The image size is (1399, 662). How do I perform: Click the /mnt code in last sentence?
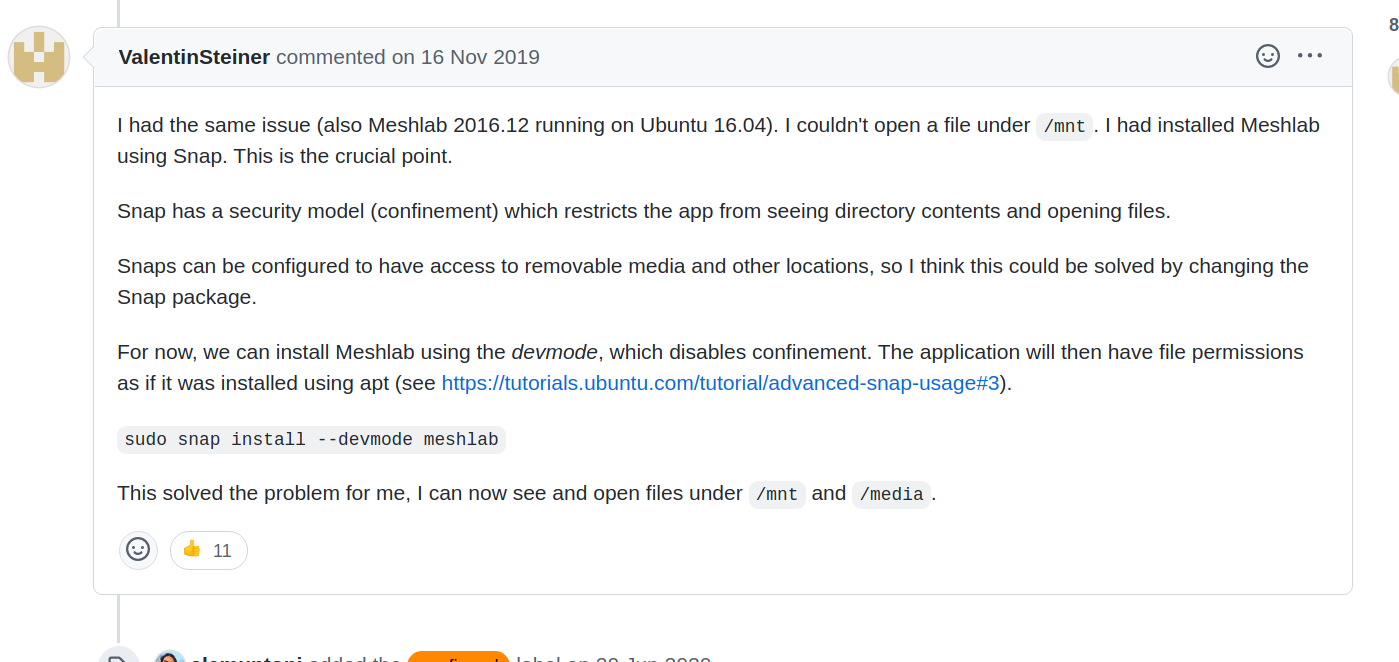(x=777, y=494)
